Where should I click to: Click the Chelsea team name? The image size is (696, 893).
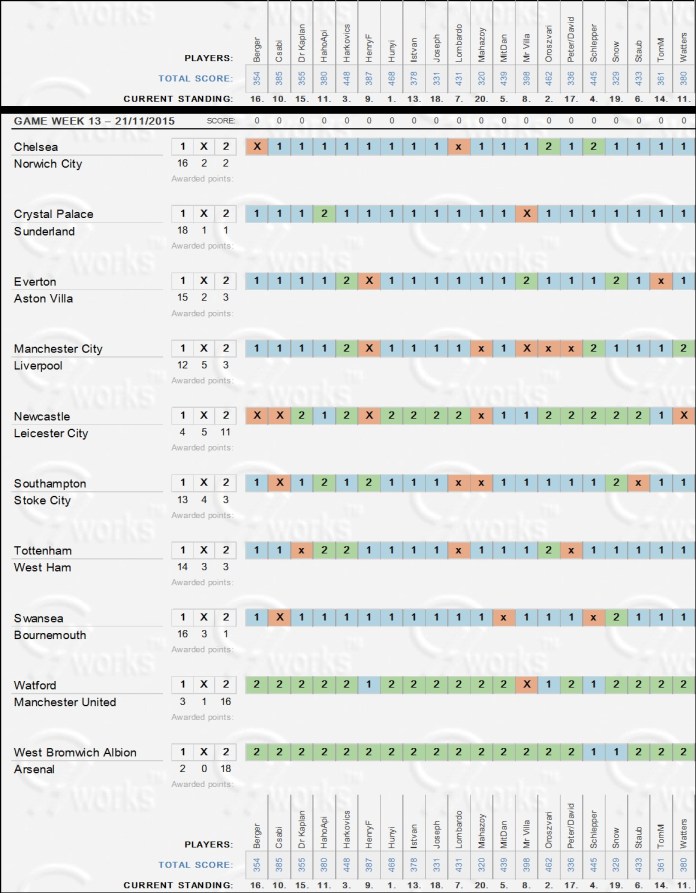pos(36,147)
